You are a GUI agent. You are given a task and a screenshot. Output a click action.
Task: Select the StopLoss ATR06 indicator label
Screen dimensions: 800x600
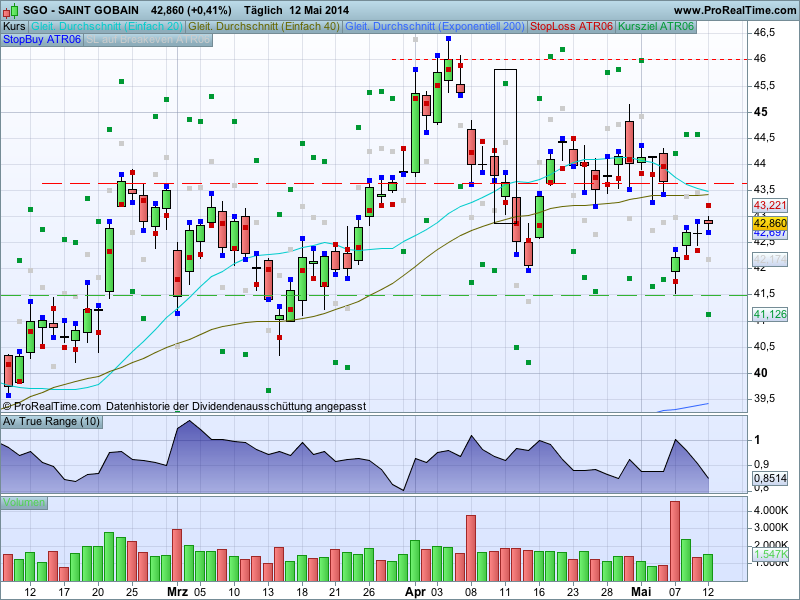(571, 27)
